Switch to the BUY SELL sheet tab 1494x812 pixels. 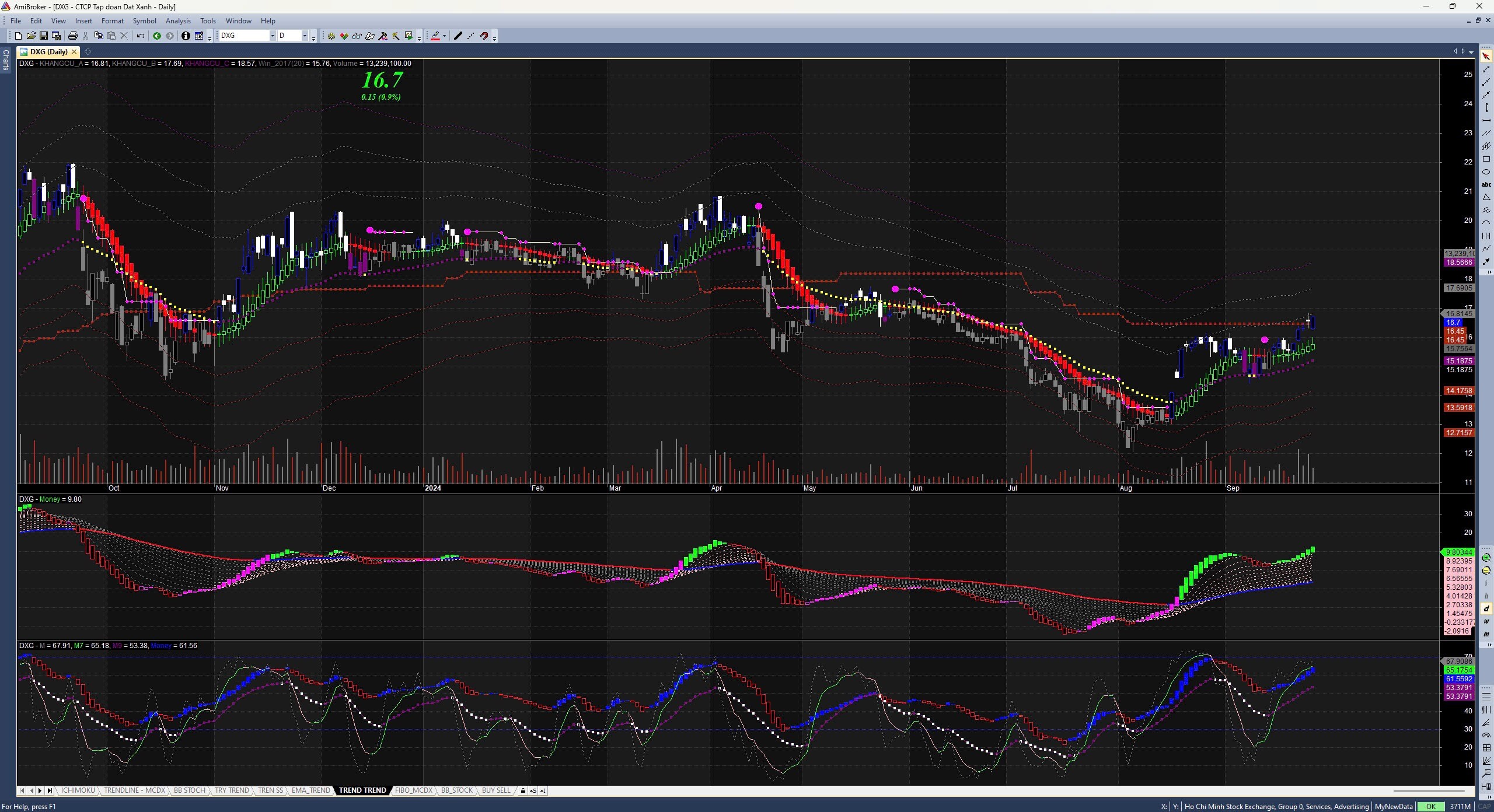pos(496,790)
